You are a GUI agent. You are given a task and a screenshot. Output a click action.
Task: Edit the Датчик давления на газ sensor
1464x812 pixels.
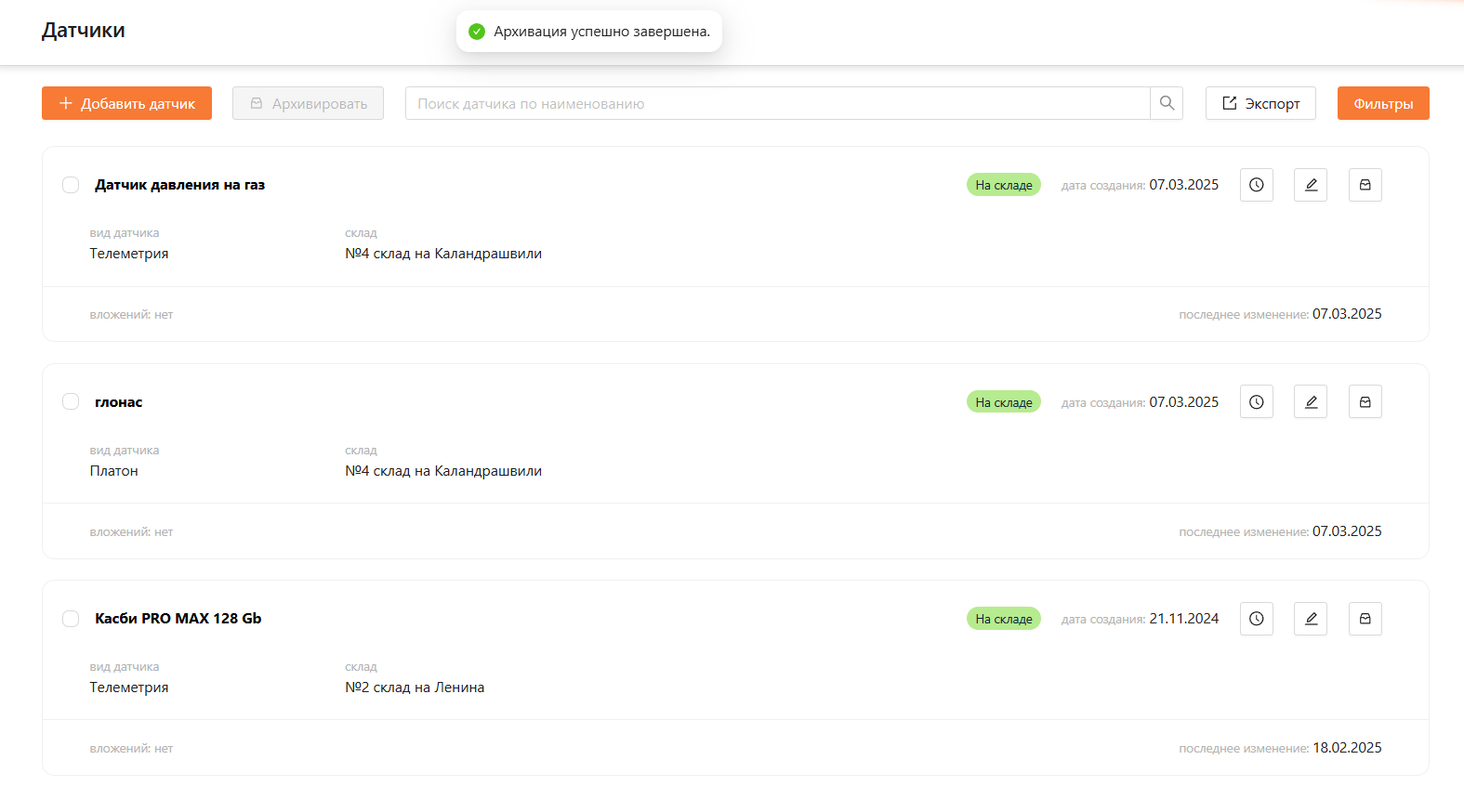tap(1310, 185)
